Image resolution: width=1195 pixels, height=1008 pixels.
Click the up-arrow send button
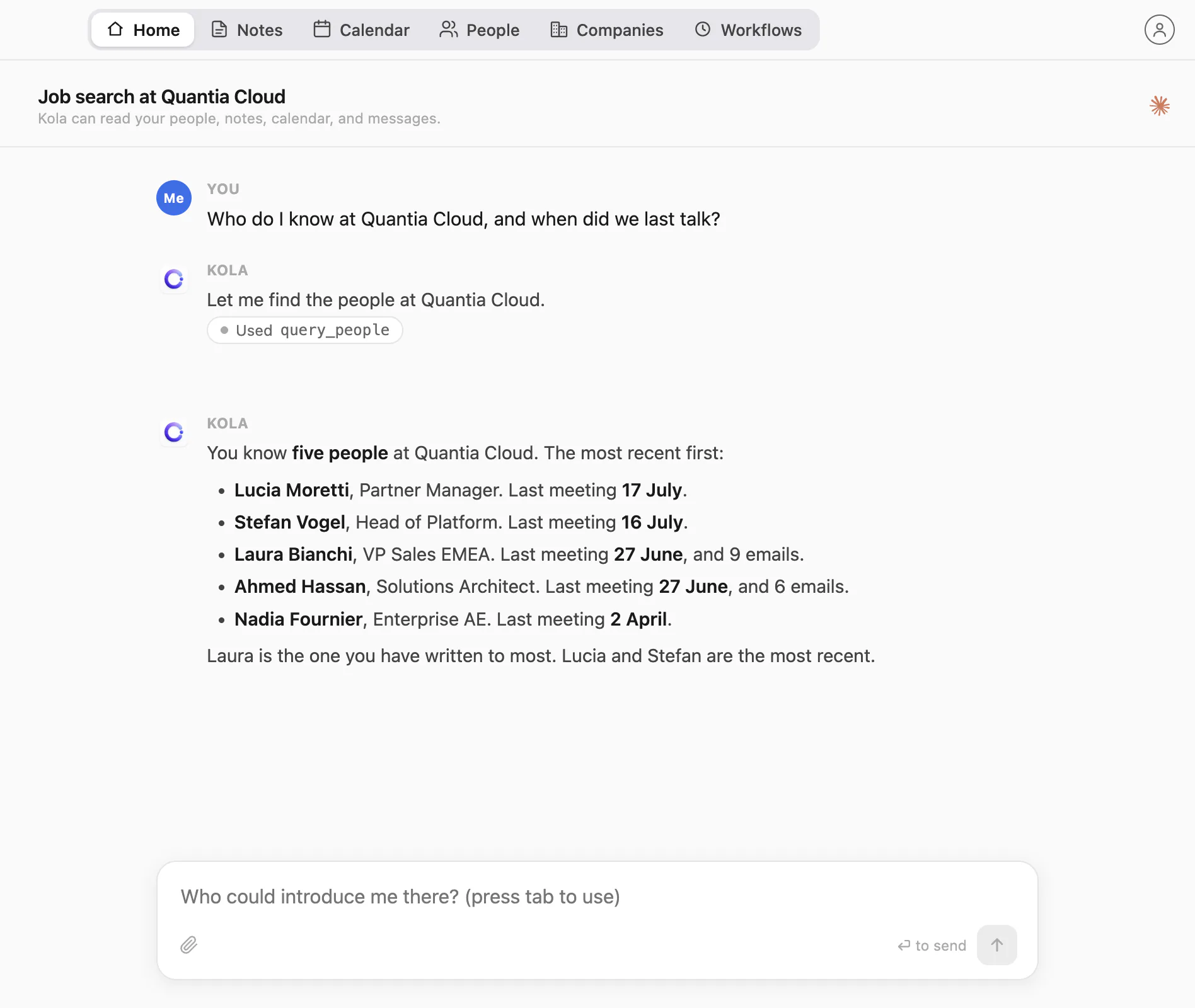996,944
